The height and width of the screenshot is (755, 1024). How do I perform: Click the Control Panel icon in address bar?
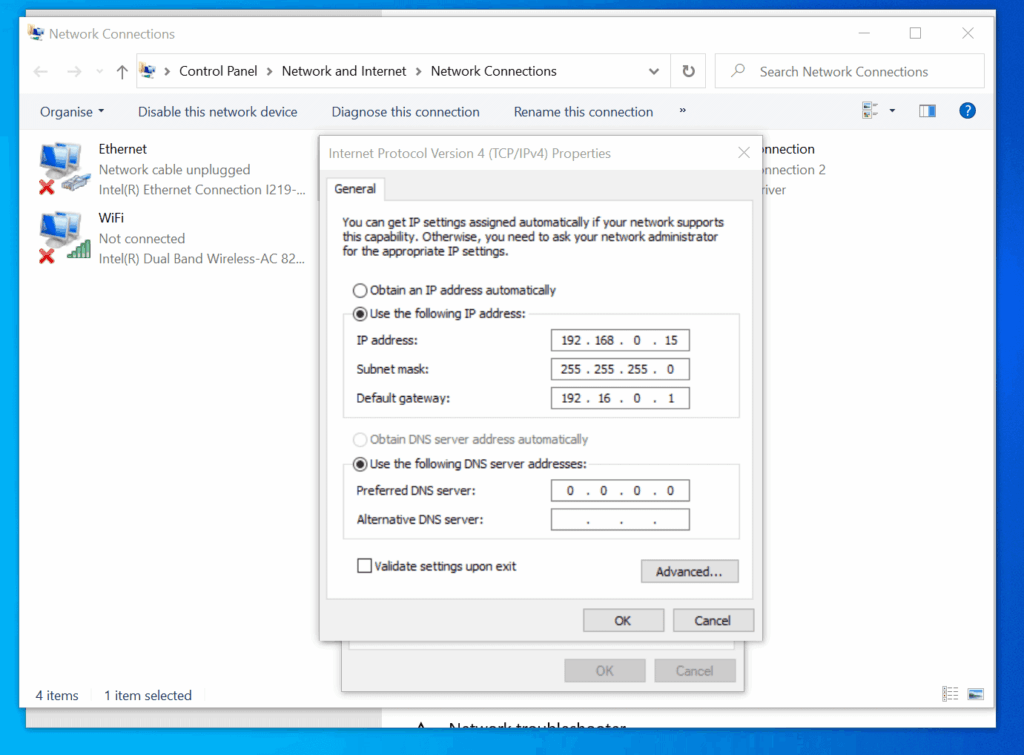coord(148,71)
